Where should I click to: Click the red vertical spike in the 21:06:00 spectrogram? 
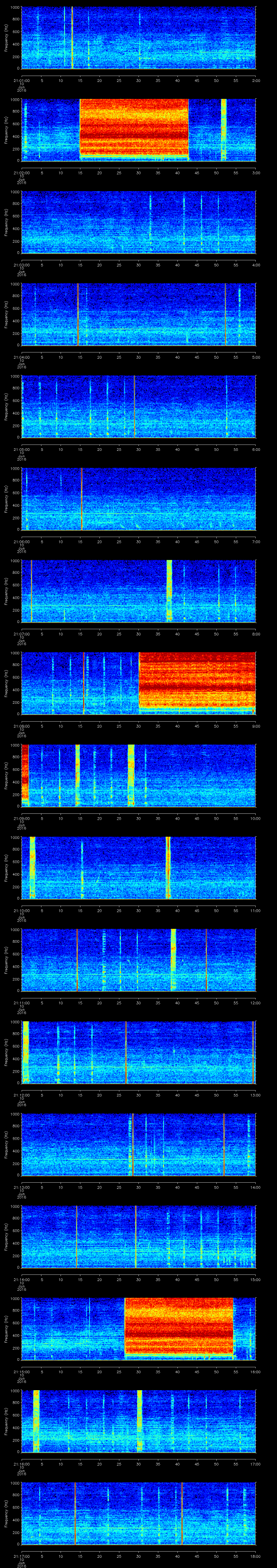coord(82,499)
